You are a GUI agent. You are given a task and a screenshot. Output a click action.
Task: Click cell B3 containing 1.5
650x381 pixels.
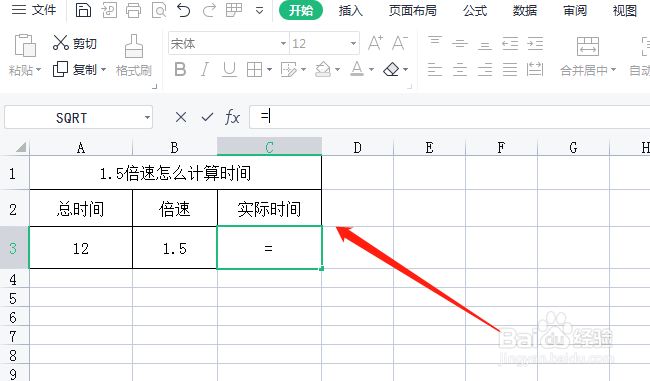tap(175, 248)
